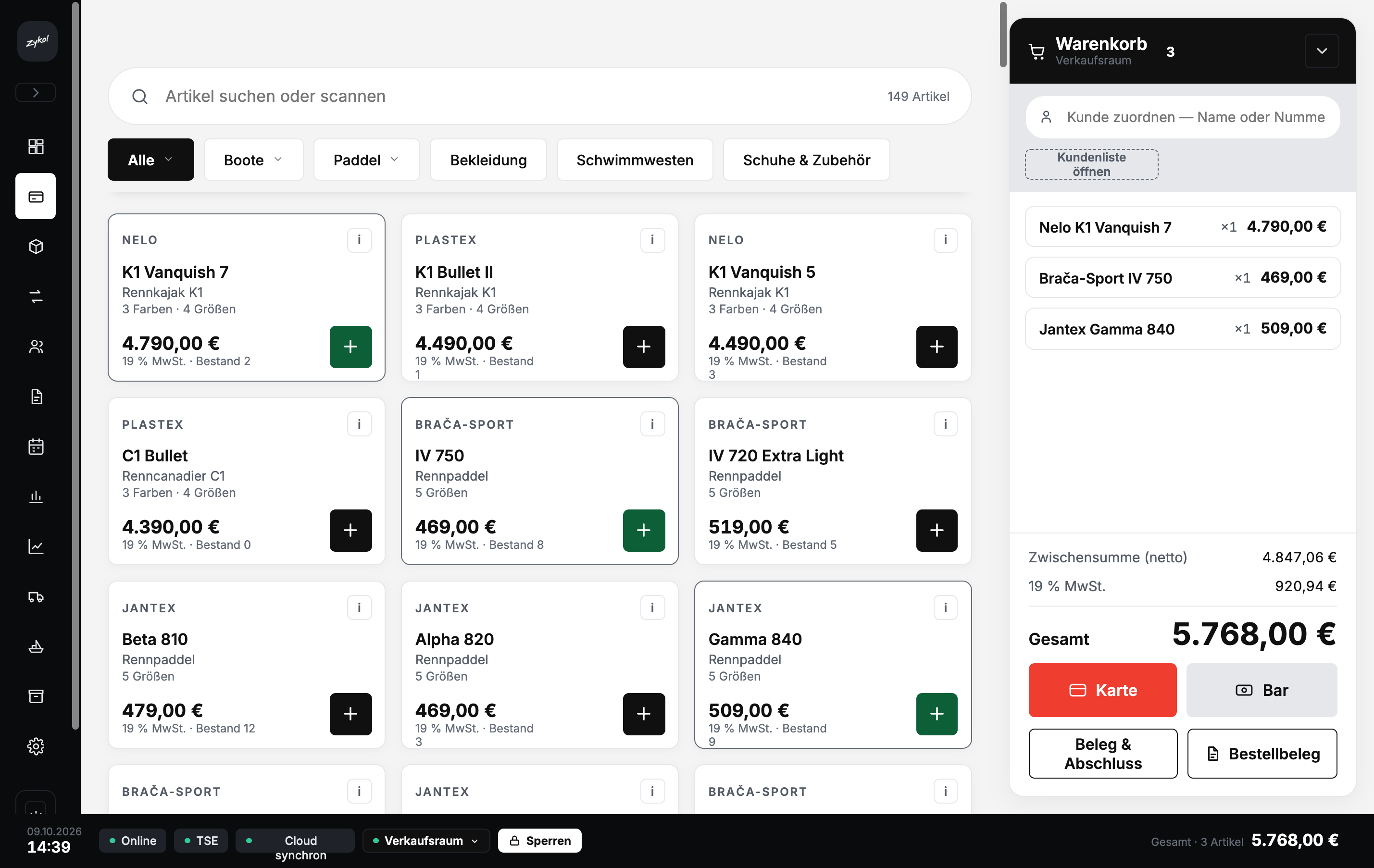1374x868 pixels.
Task: Collapse the Warenkorb panel chevron
Action: [1322, 51]
